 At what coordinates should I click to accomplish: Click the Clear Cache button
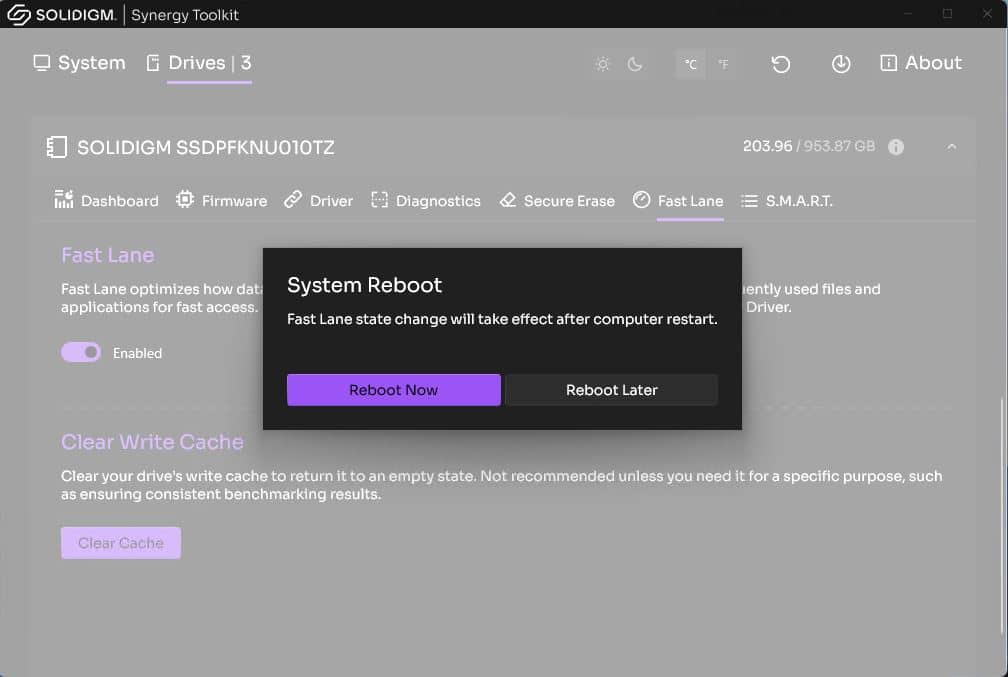[x=121, y=543]
